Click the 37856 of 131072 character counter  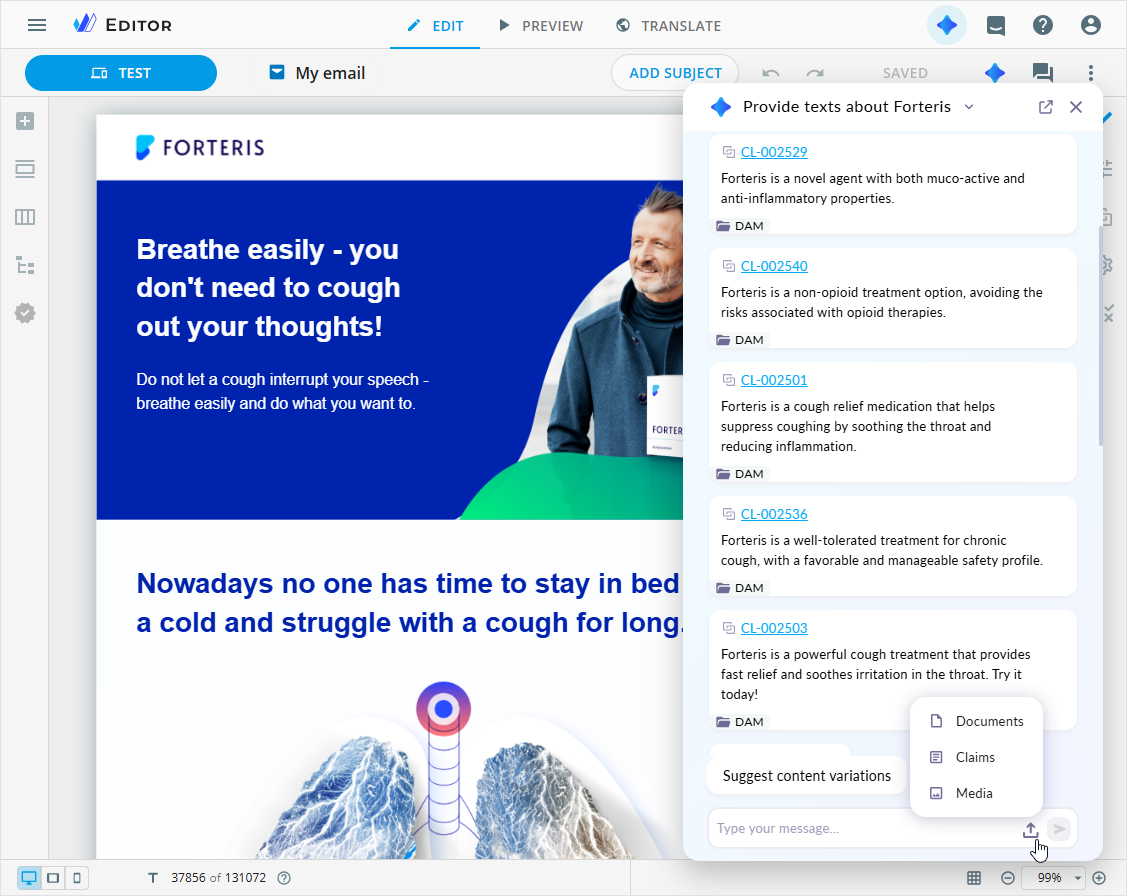(218, 877)
